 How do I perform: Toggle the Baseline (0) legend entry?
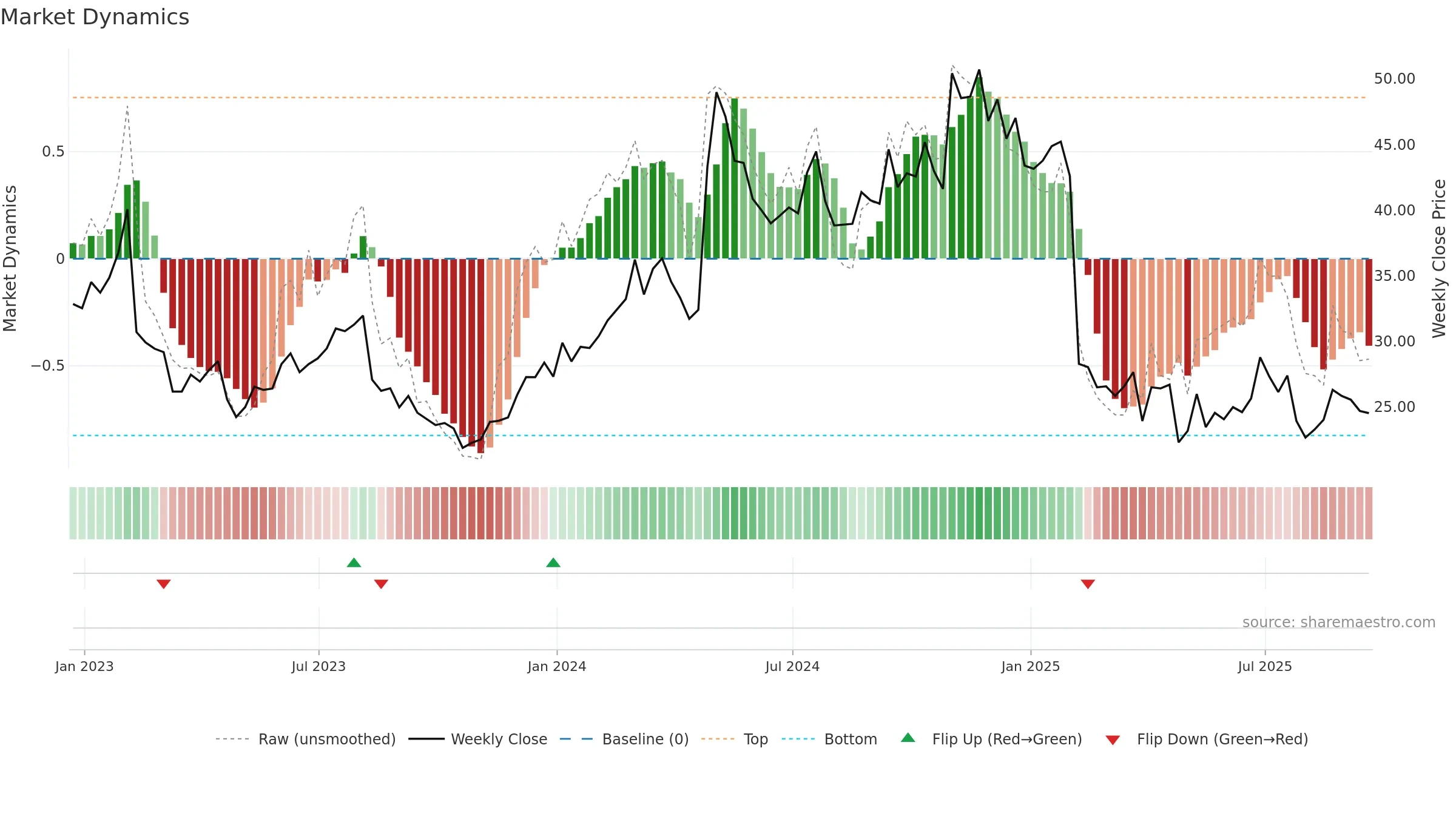pos(624,739)
